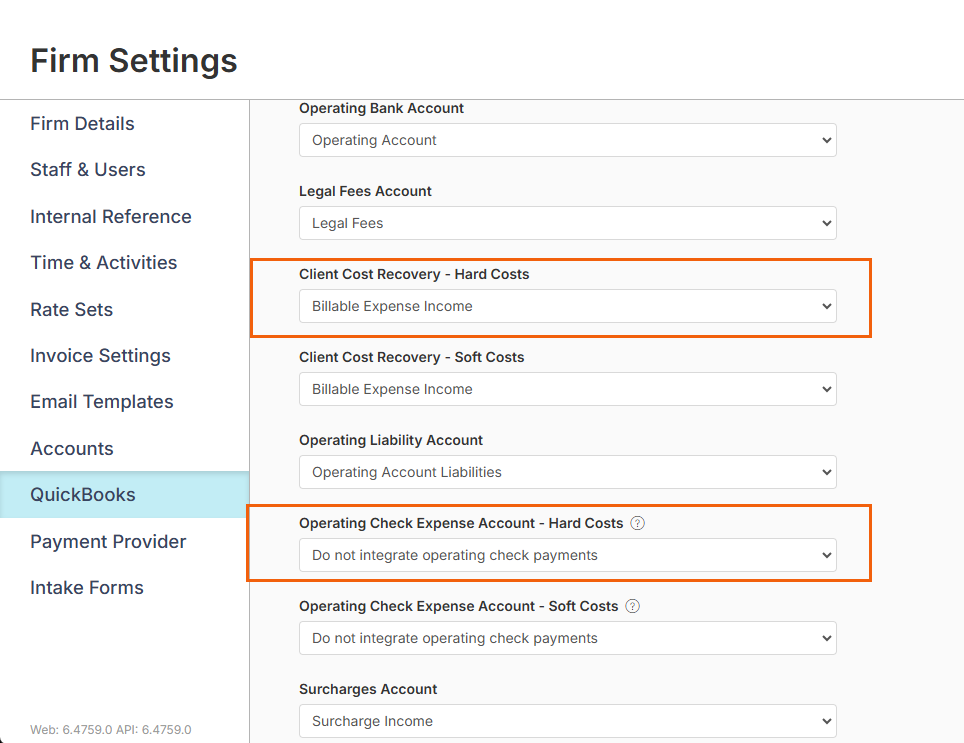Select Payment Provider in sidebar
The width and height of the screenshot is (964, 743).
pyautogui.click(x=108, y=541)
